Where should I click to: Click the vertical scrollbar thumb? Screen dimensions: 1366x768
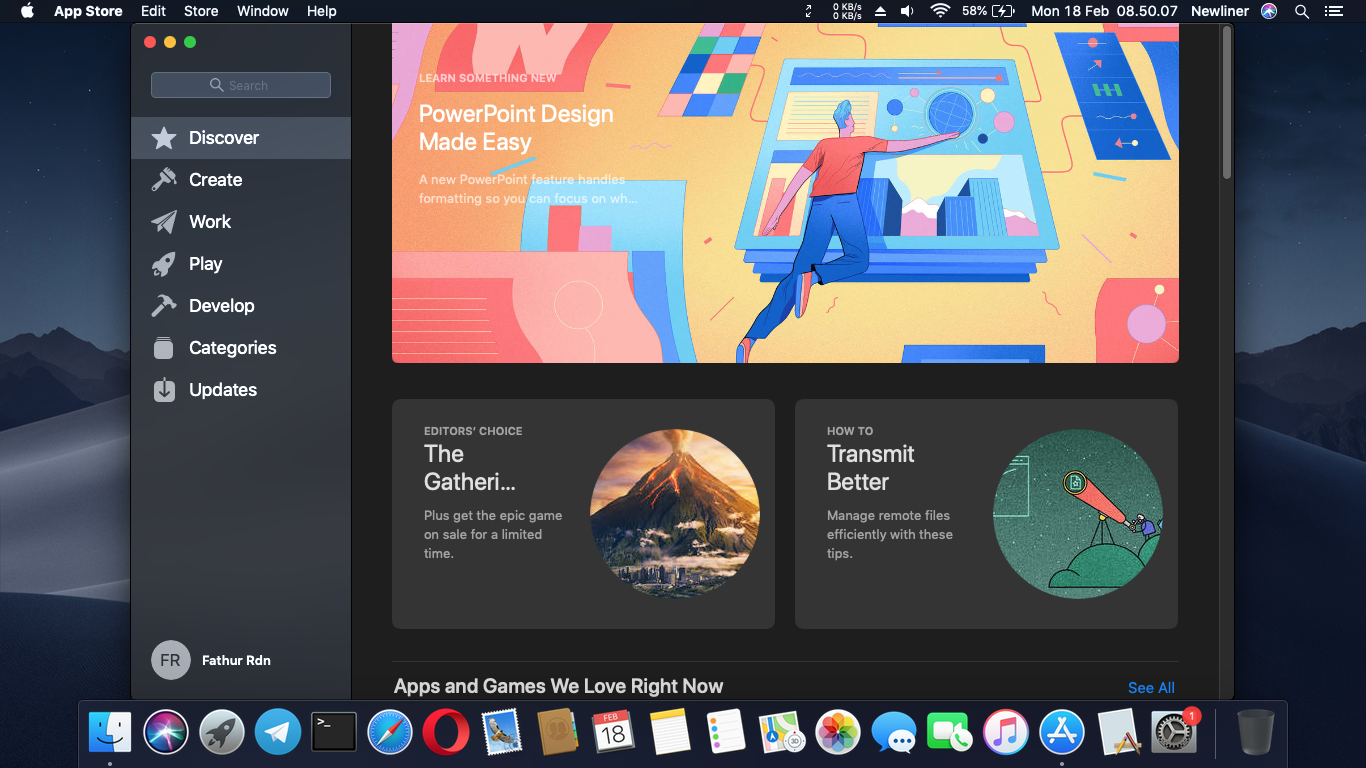point(1227,102)
